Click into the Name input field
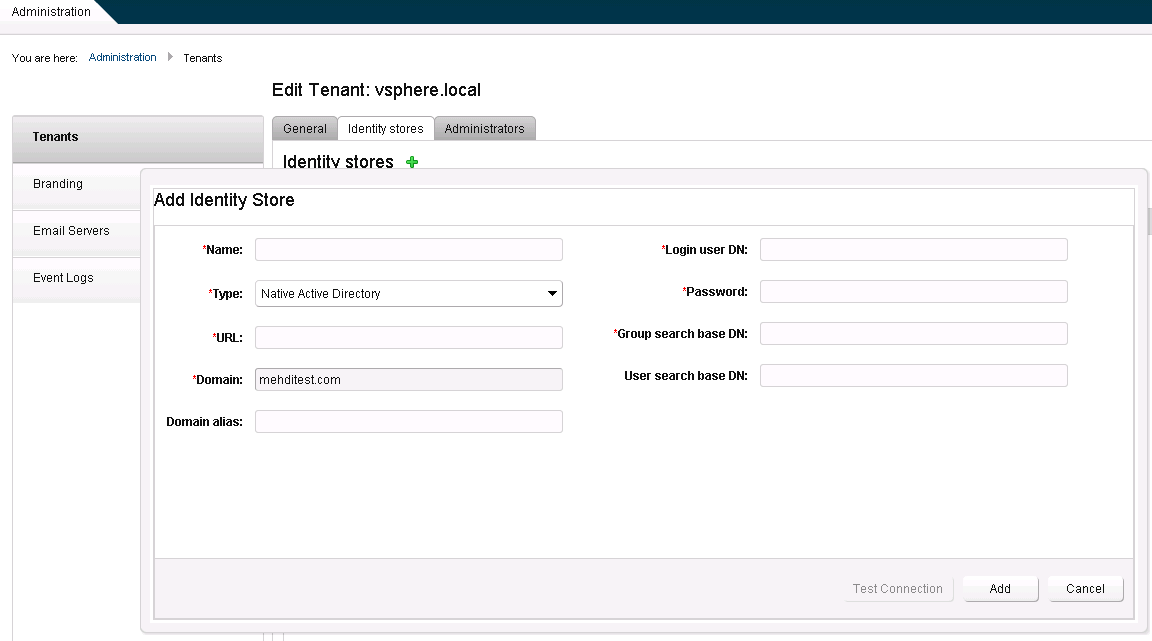This screenshot has height=641, width=1152. [408, 250]
